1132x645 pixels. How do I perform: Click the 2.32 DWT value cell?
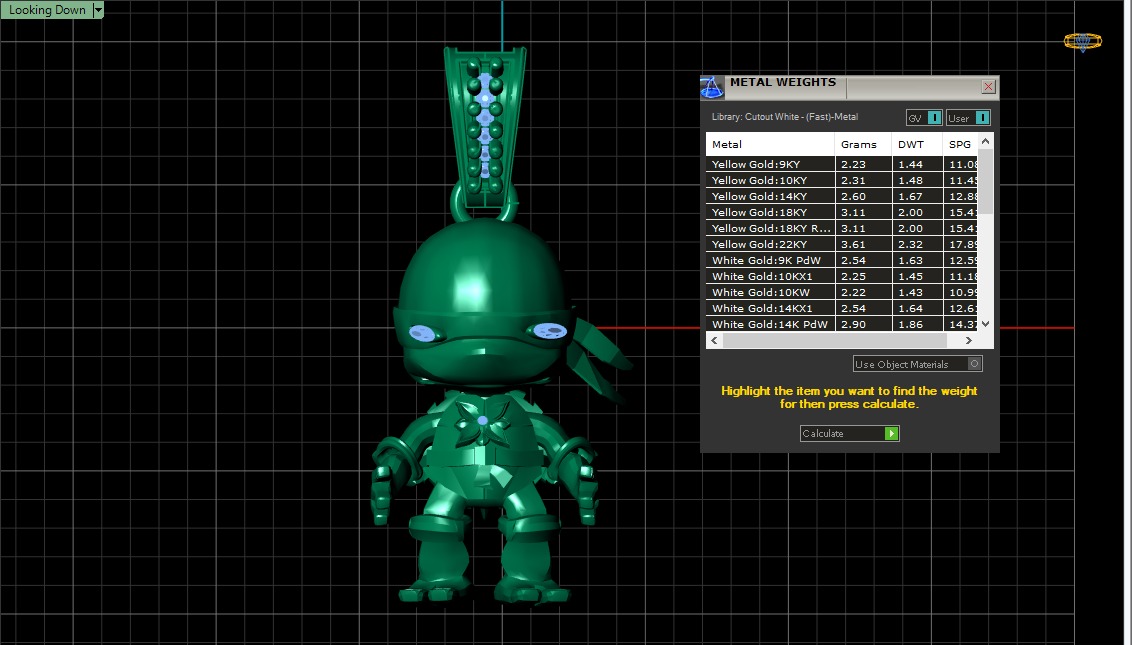(918, 244)
